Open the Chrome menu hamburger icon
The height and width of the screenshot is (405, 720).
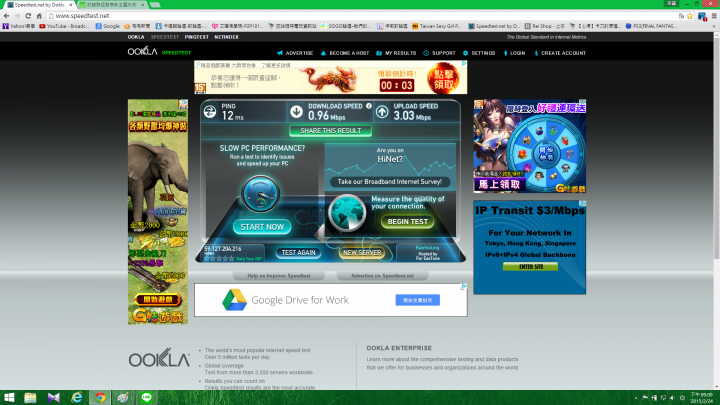point(714,16)
